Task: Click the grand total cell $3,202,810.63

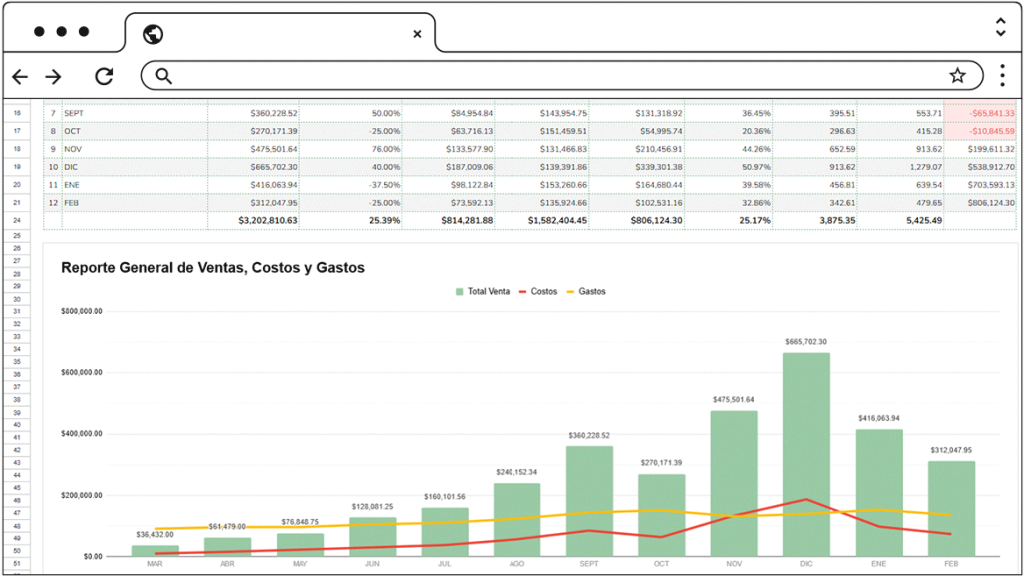Action: (x=268, y=220)
